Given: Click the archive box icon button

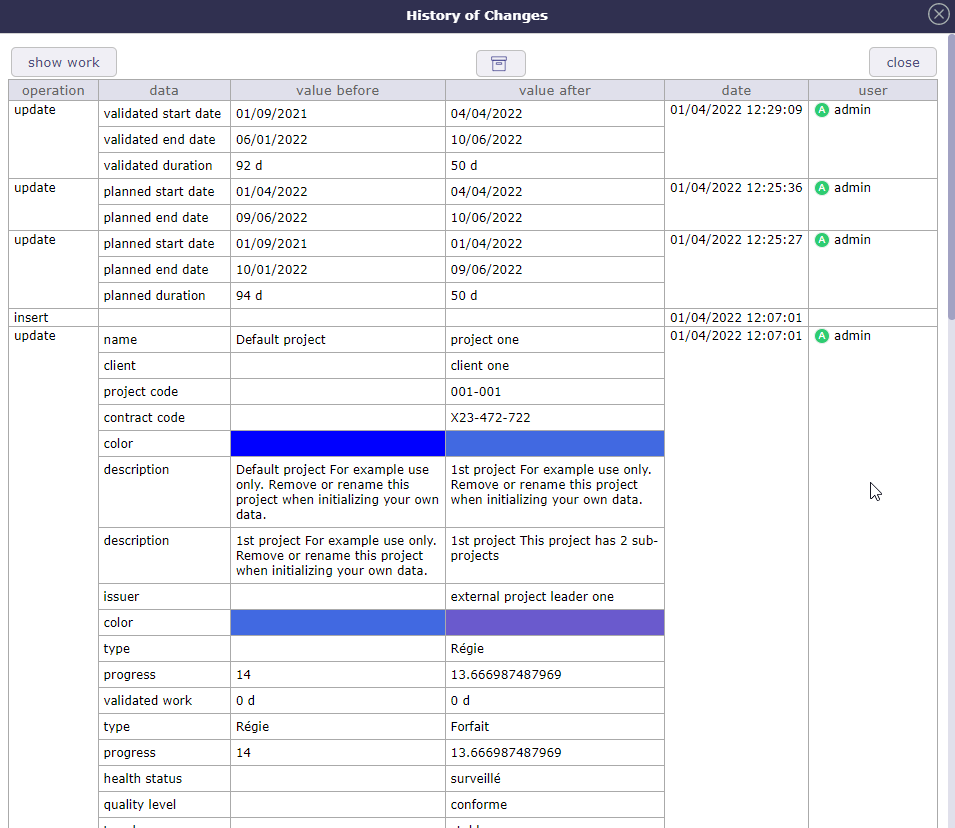Looking at the screenshot, I should [500, 63].
